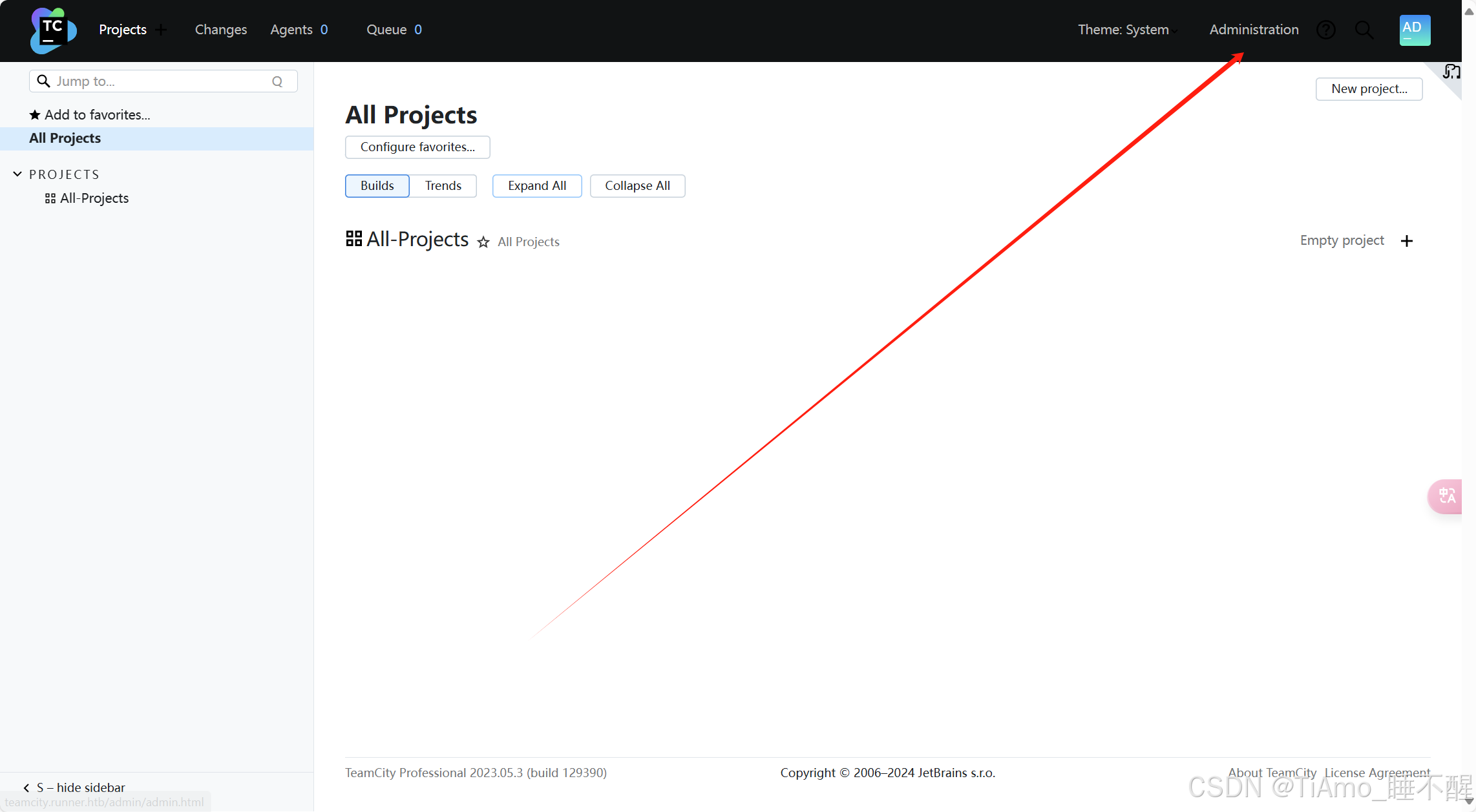Click the corner UI switch icon
Image resolution: width=1476 pixels, height=812 pixels.
[x=1451, y=72]
